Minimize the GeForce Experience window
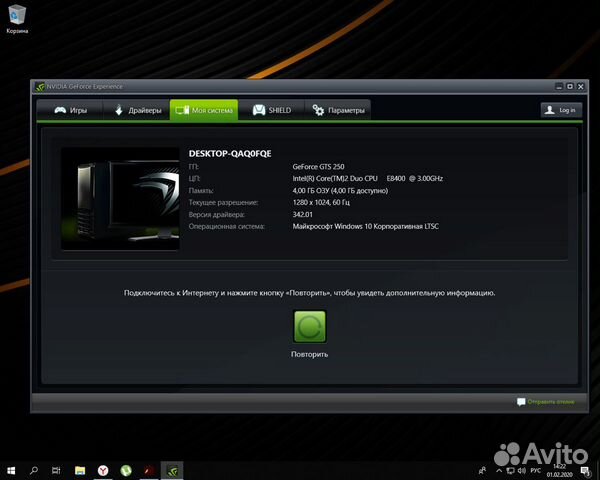 click(559, 87)
